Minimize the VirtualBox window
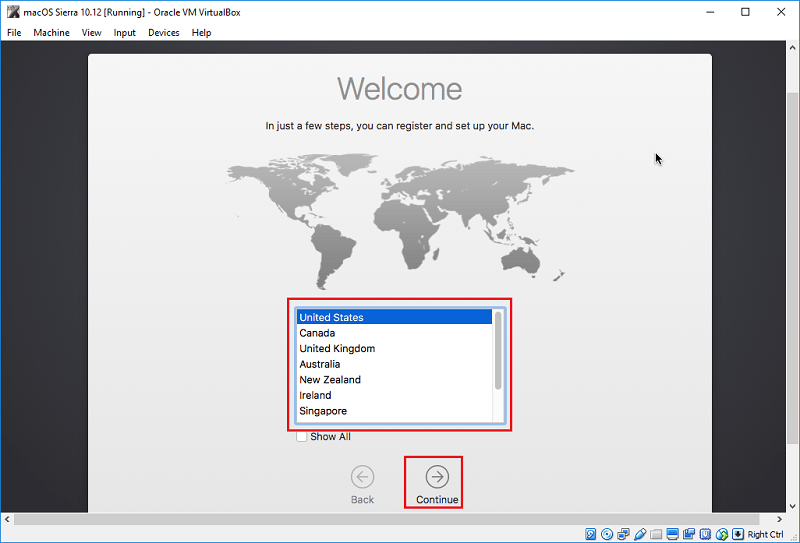Image resolution: width=800 pixels, height=543 pixels. tap(710, 12)
